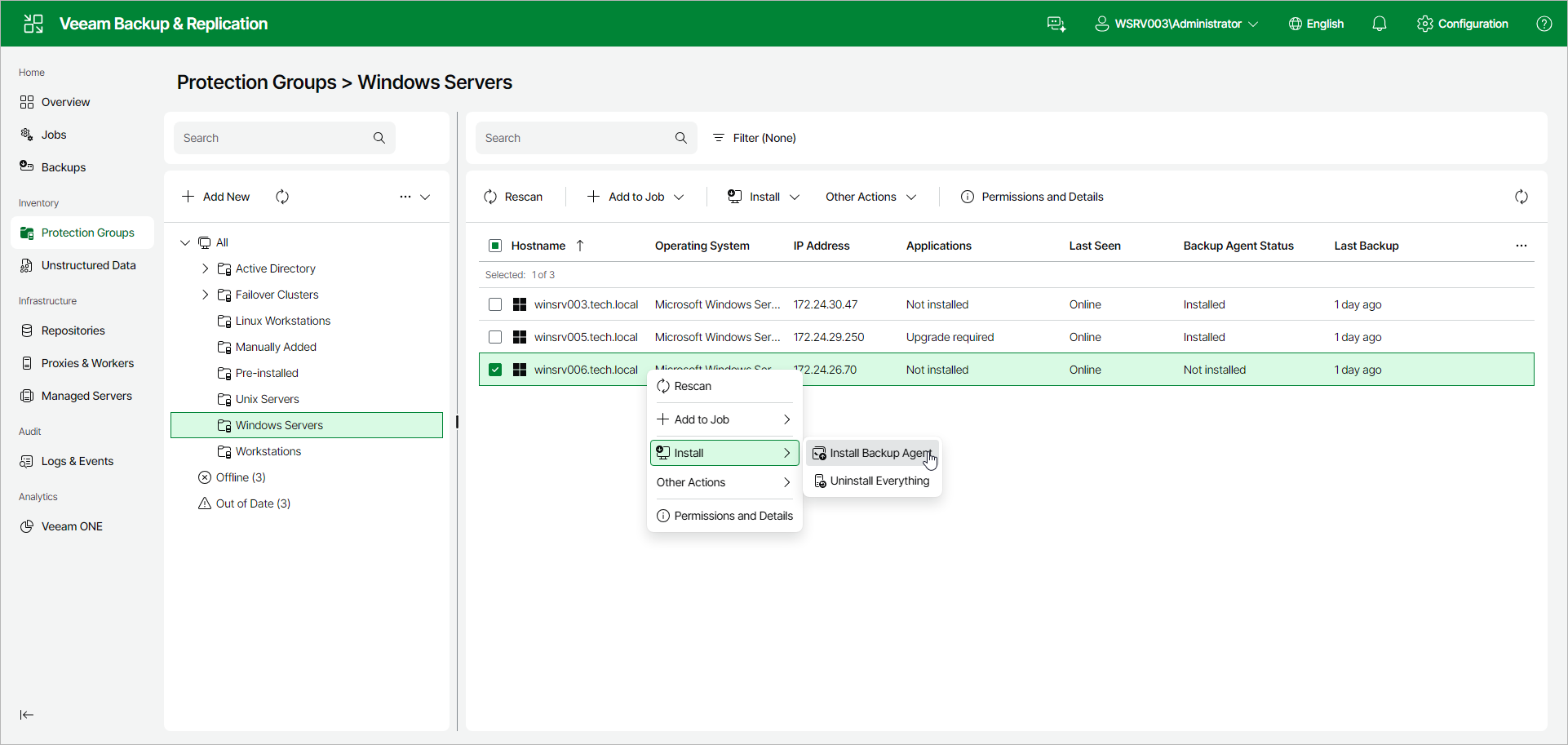
Task: Open Other Actions submenu in context menu
Action: [x=724, y=482]
